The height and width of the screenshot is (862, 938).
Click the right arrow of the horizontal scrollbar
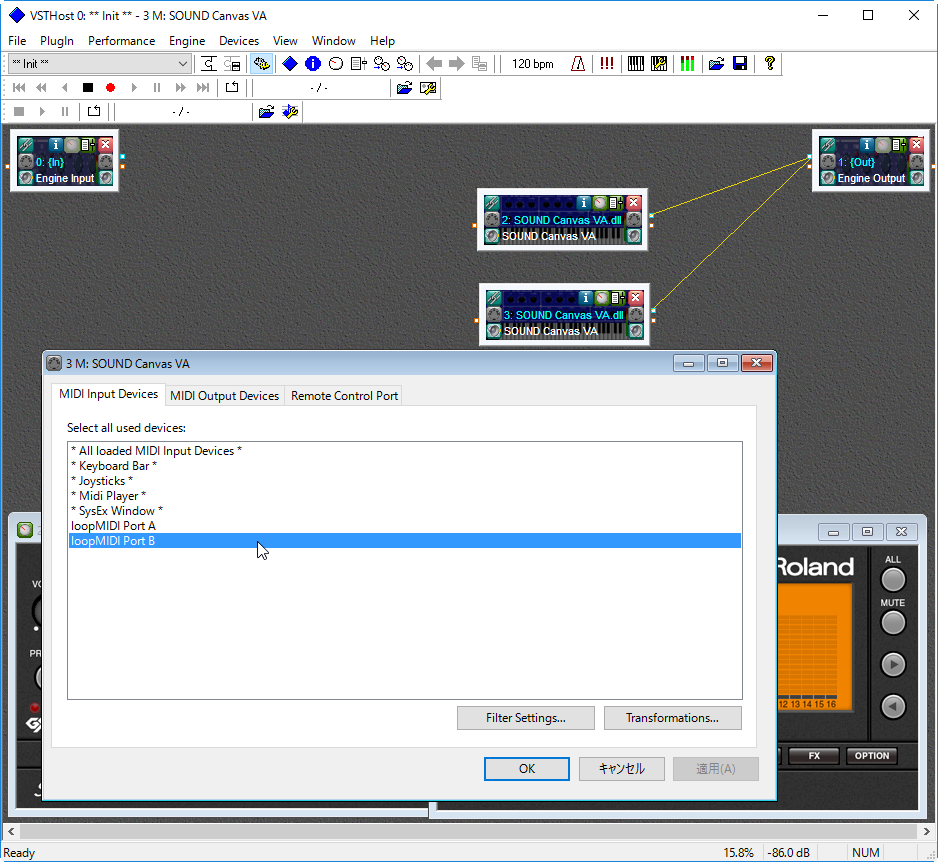[x=927, y=831]
